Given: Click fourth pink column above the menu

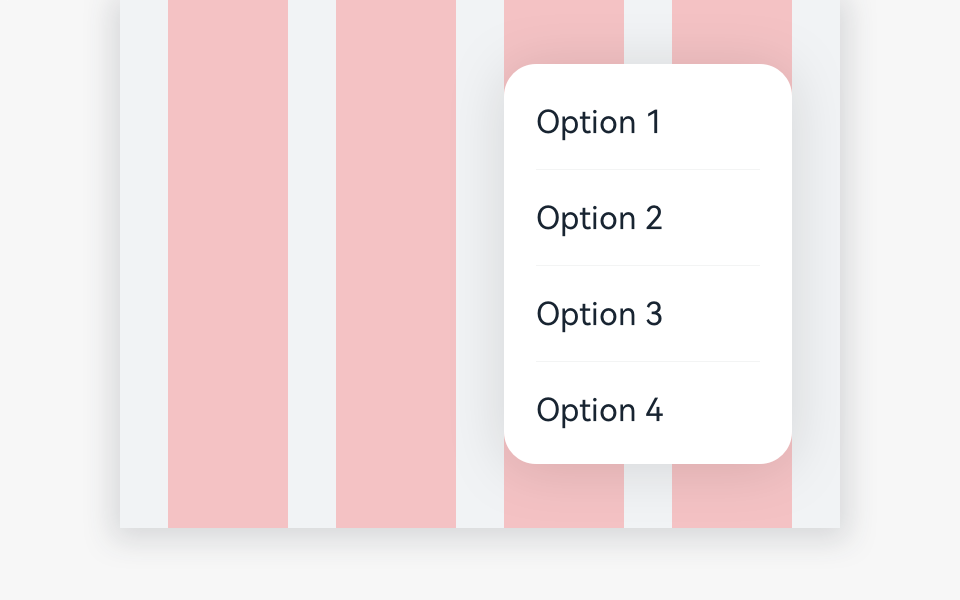Looking at the screenshot, I should tap(732, 30).
